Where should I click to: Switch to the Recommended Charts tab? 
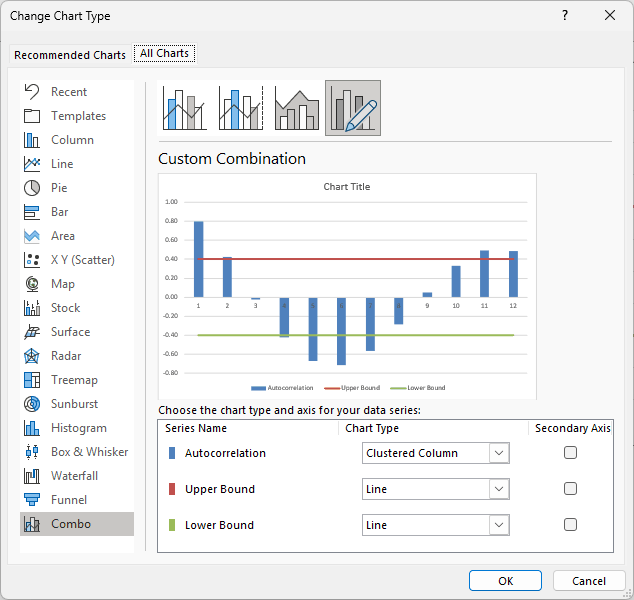(70, 55)
